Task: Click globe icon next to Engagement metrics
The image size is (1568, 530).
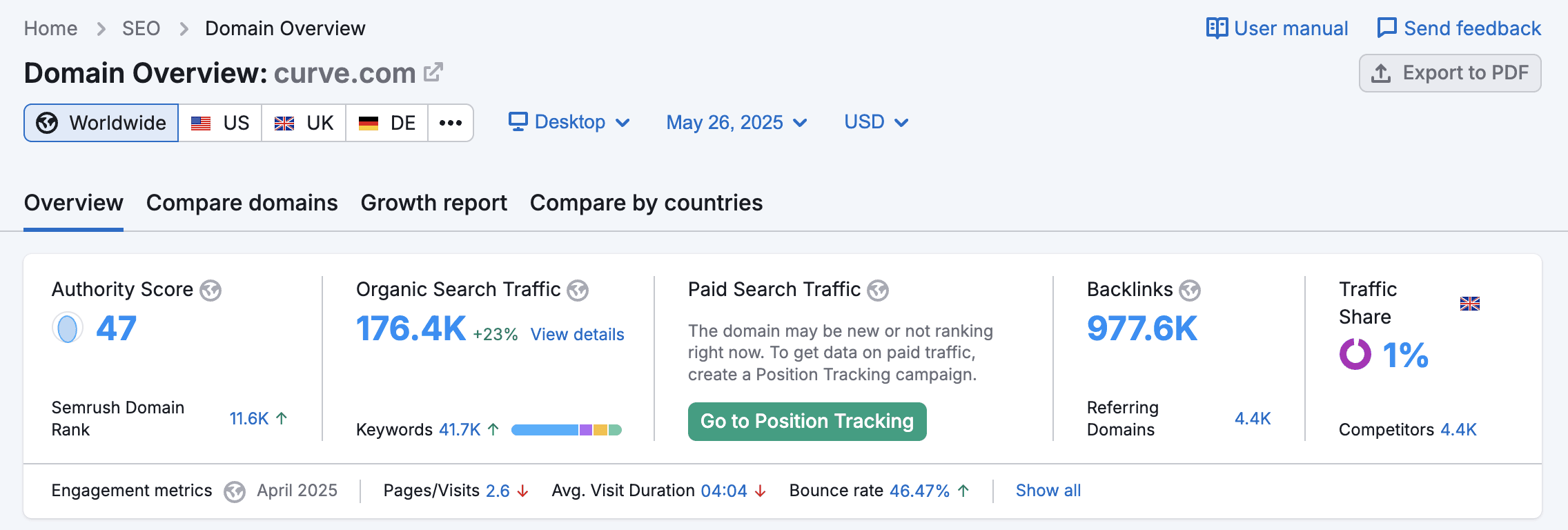Action: [235, 492]
